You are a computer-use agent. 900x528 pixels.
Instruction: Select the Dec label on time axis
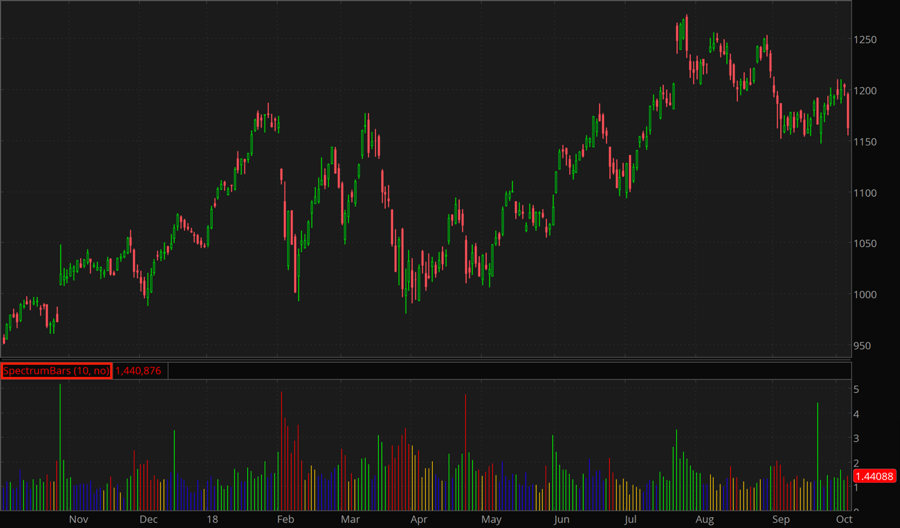click(x=148, y=520)
